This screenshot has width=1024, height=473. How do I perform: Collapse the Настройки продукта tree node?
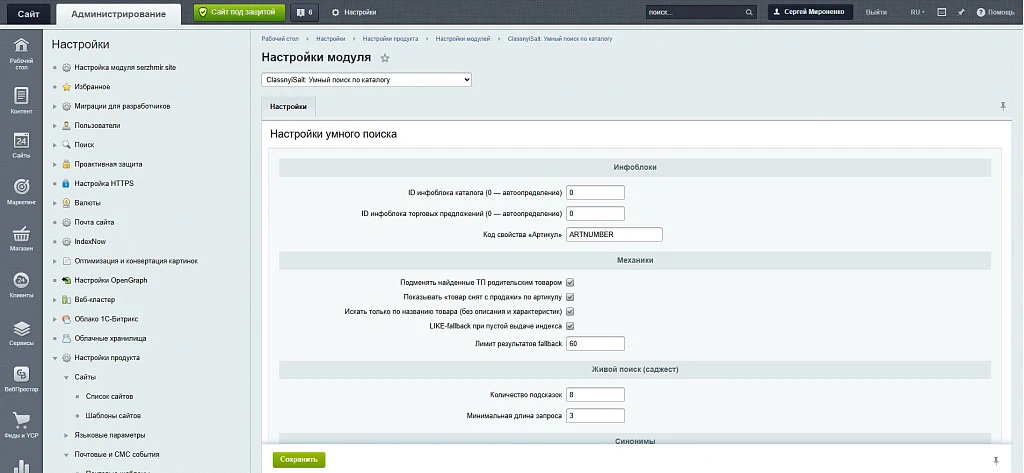coord(56,358)
